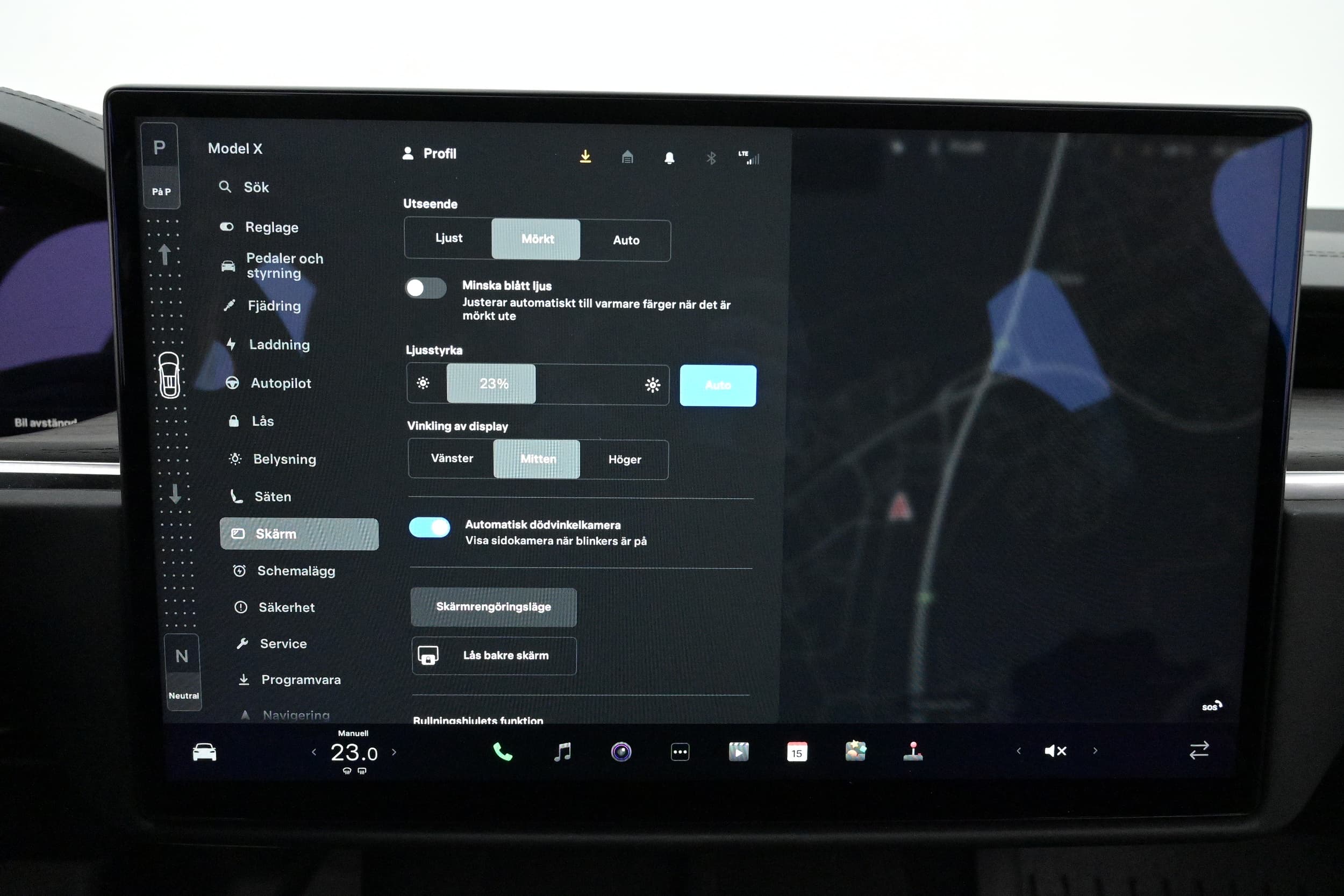Image resolution: width=1344 pixels, height=896 pixels.
Task: Open the Laddning menu
Action: point(268,345)
